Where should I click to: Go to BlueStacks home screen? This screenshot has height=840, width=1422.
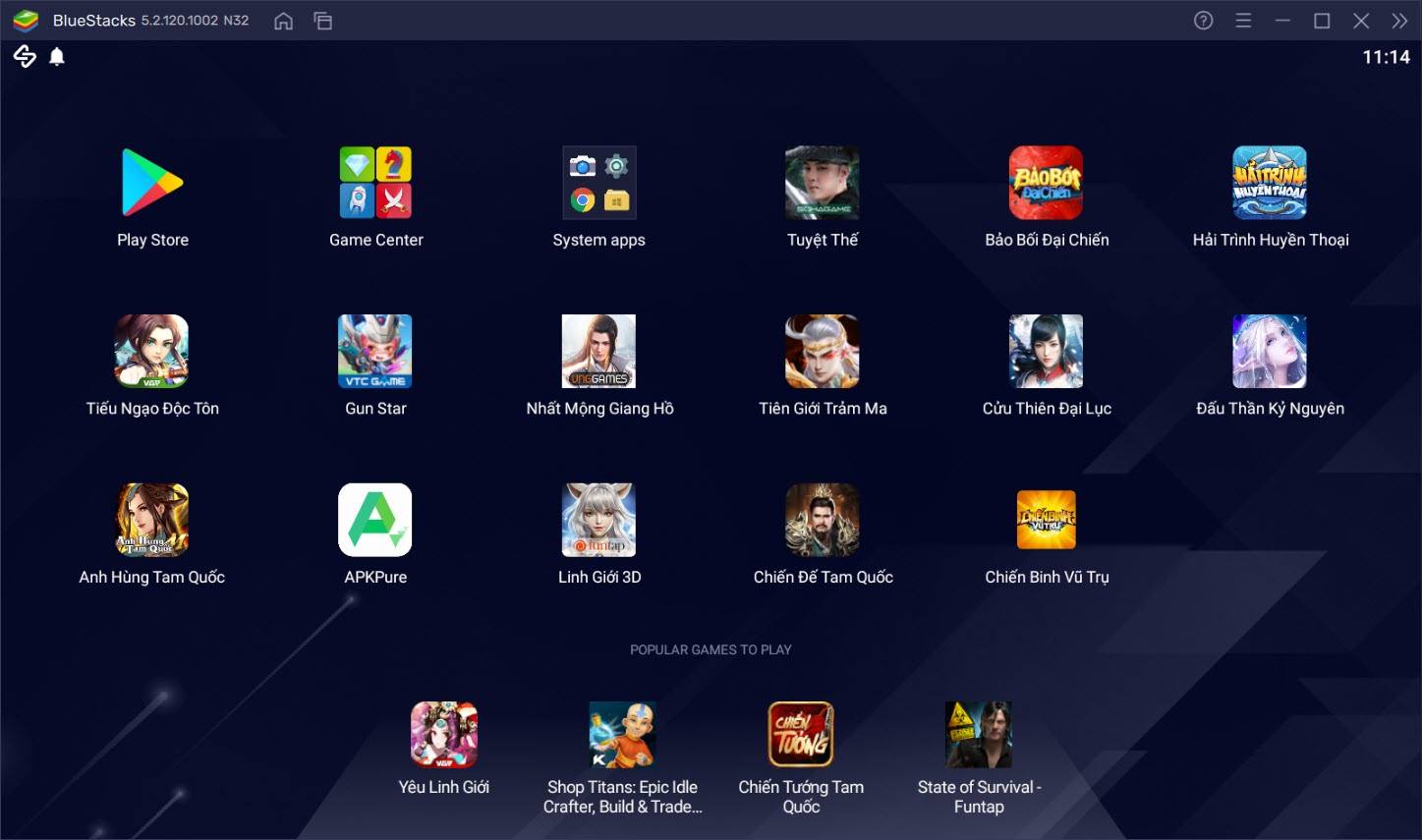click(283, 21)
